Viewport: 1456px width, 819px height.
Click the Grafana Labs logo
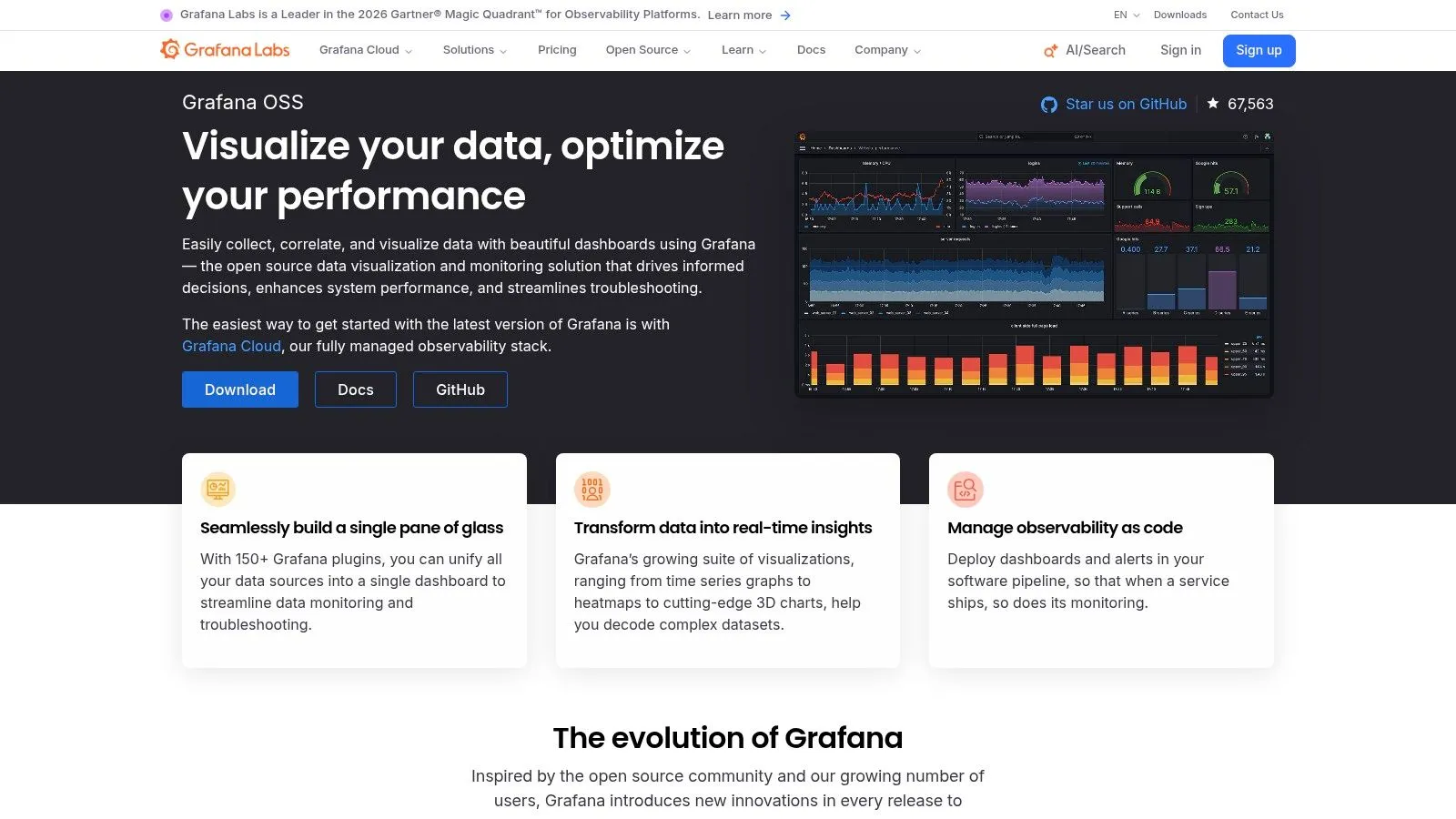pos(225,49)
